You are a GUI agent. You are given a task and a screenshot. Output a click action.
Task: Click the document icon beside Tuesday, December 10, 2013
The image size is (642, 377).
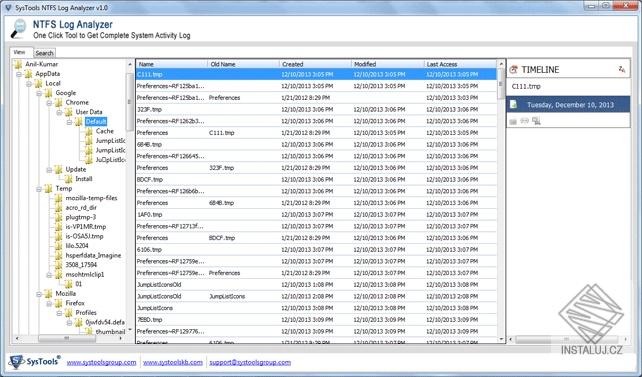[513, 105]
